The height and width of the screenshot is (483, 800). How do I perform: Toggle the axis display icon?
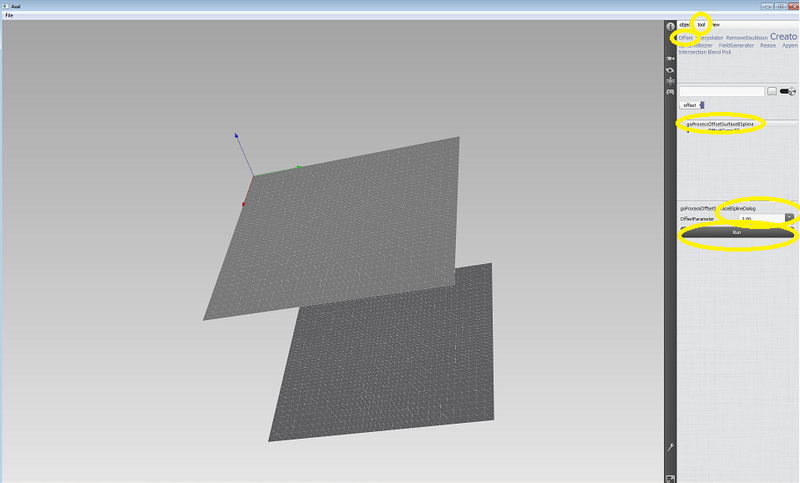pyautogui.click(x=670, y=80)
